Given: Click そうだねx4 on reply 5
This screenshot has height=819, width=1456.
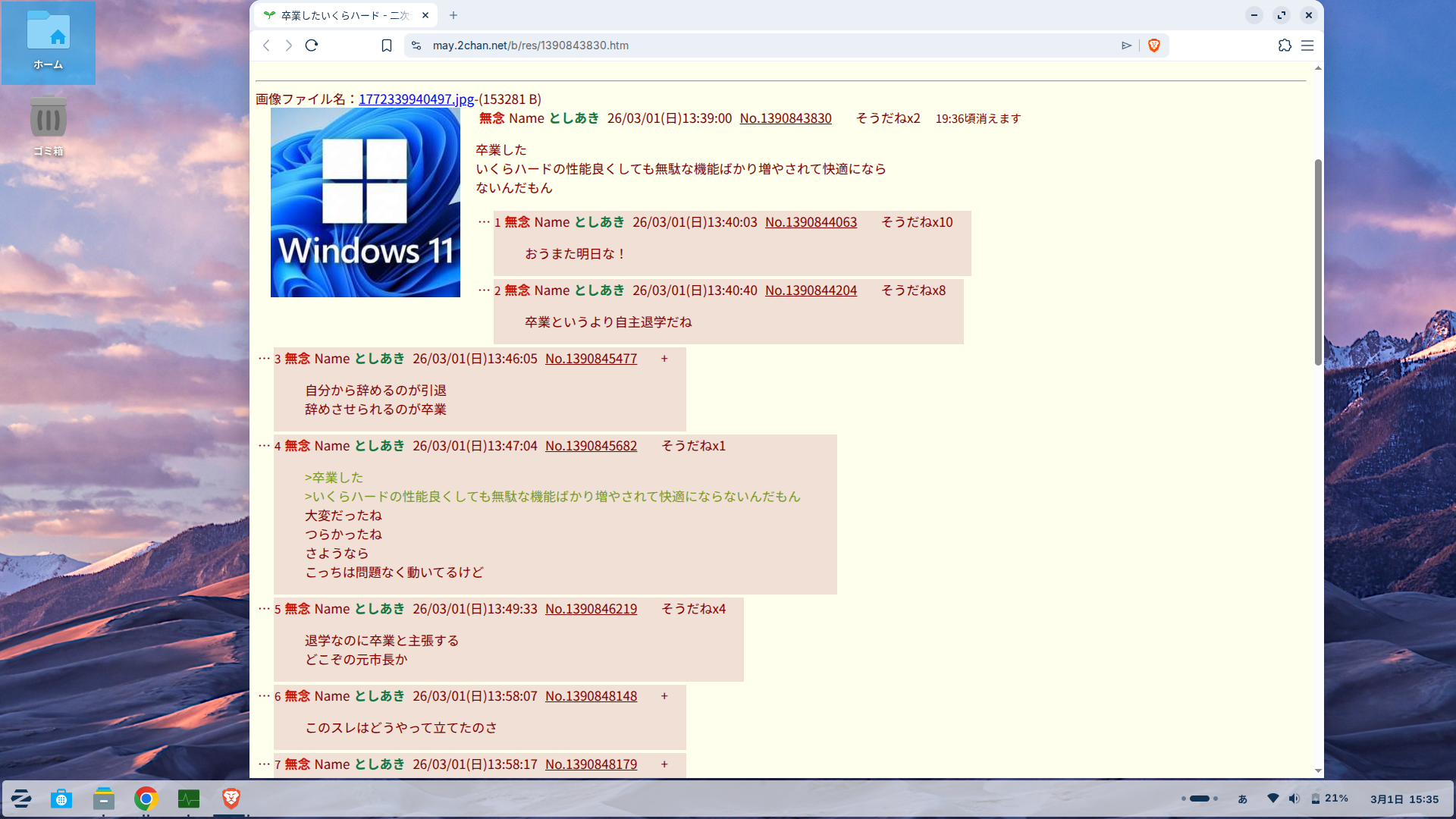Looking at the screenshot, I should coord(693,609).
